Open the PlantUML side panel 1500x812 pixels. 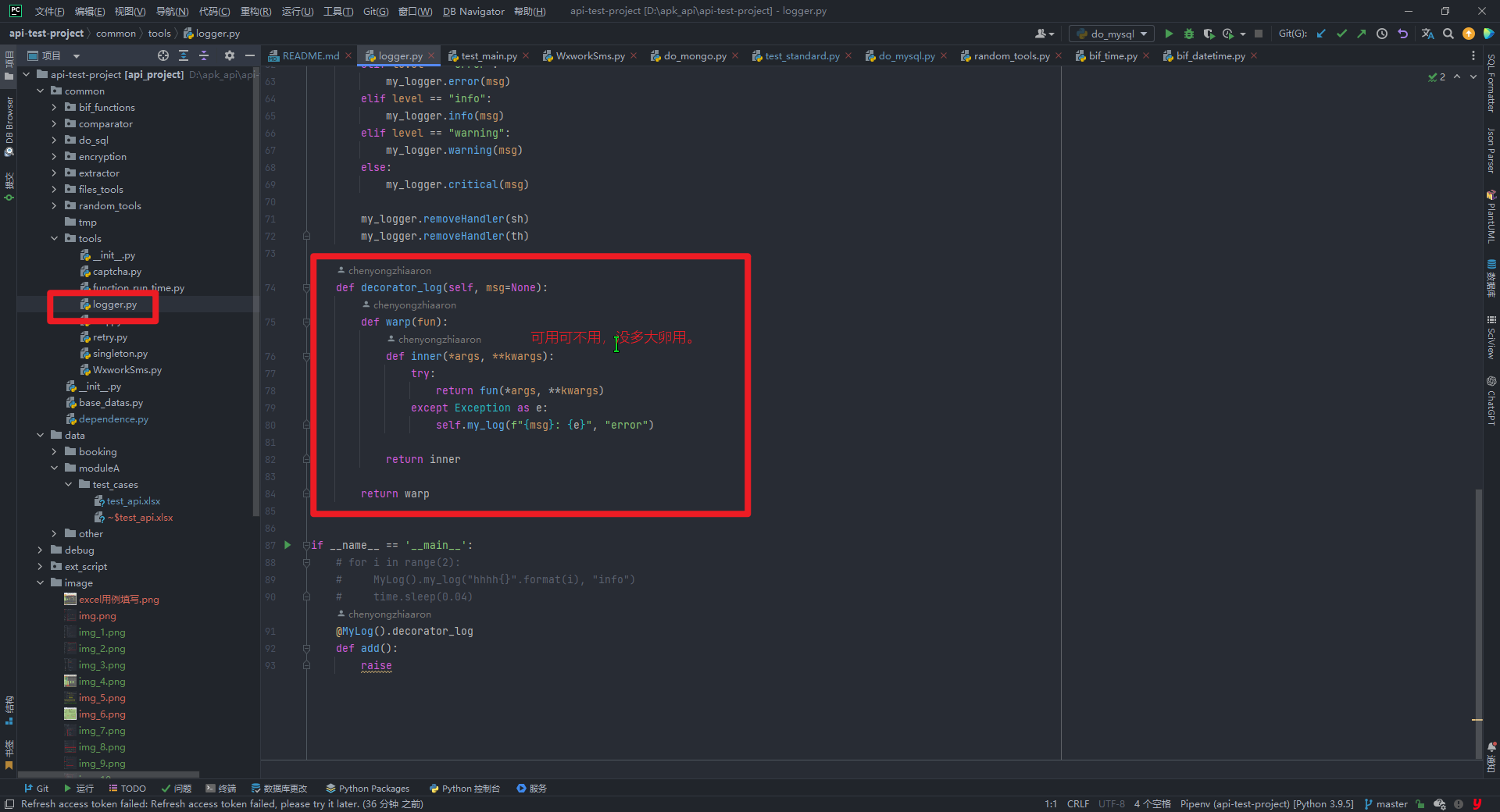point(1491,217)
